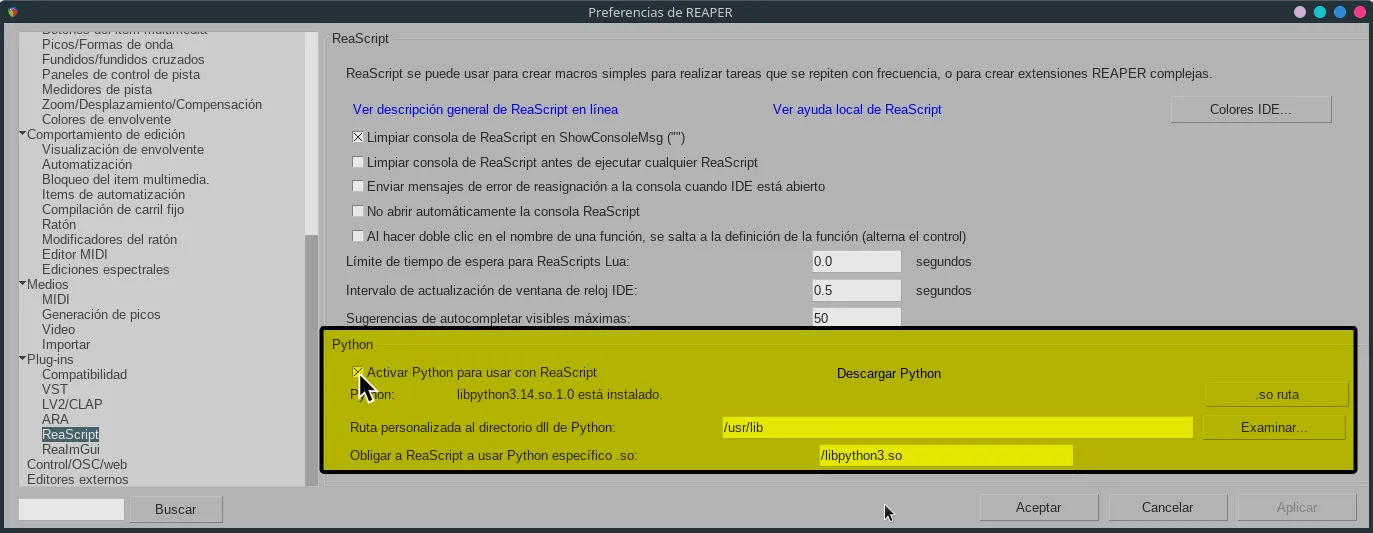Select the highlighted ReaScript tree item
The image size is (1373, 533).
click(70, 435)
